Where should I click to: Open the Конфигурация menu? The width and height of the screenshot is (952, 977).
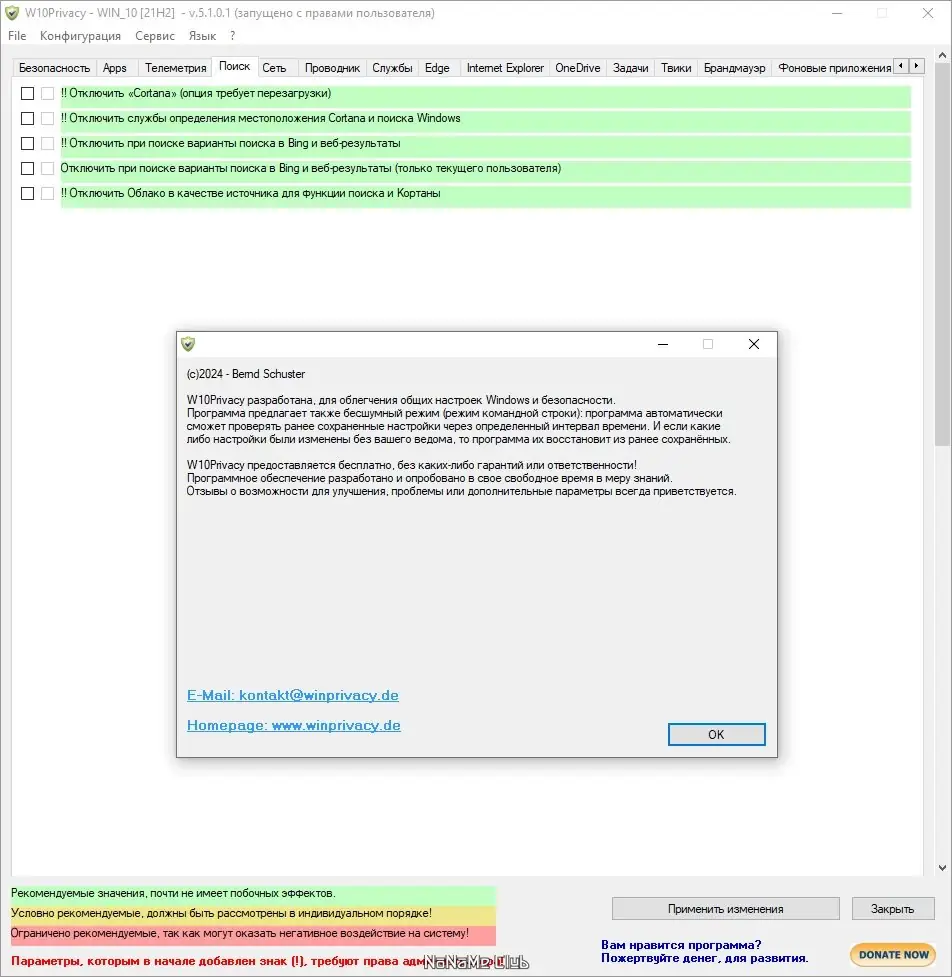click(x=80, y=36)
